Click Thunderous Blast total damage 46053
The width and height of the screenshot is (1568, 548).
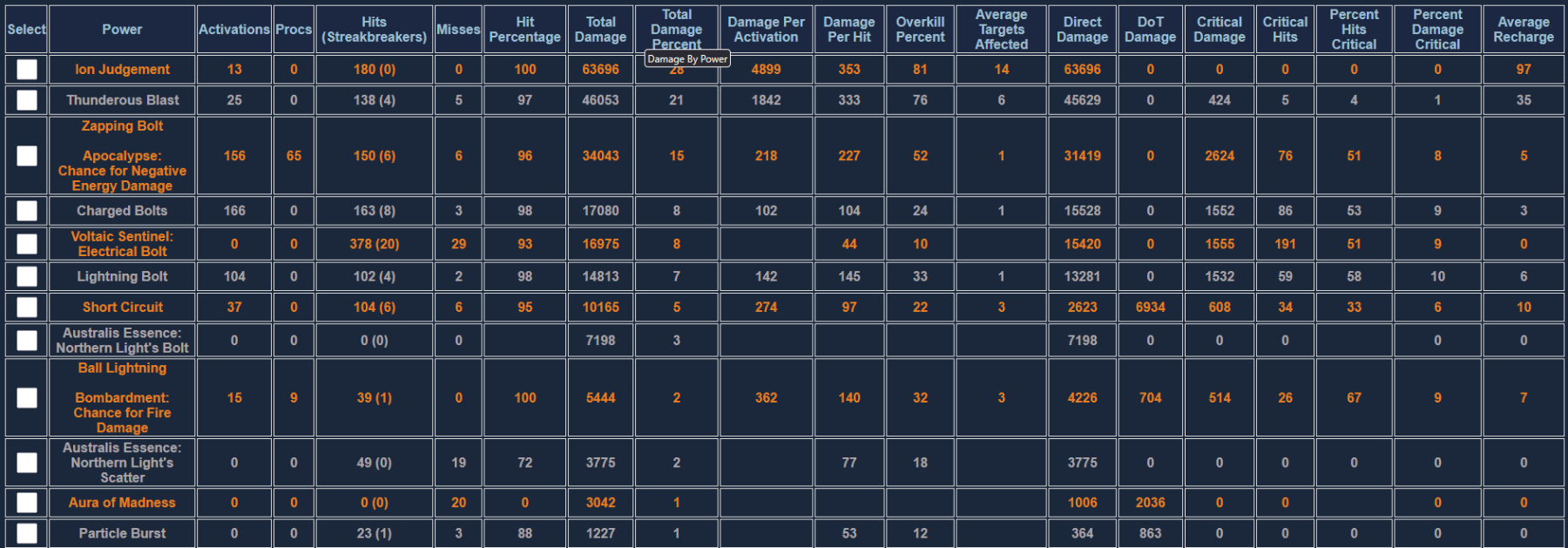coord(601,100)
